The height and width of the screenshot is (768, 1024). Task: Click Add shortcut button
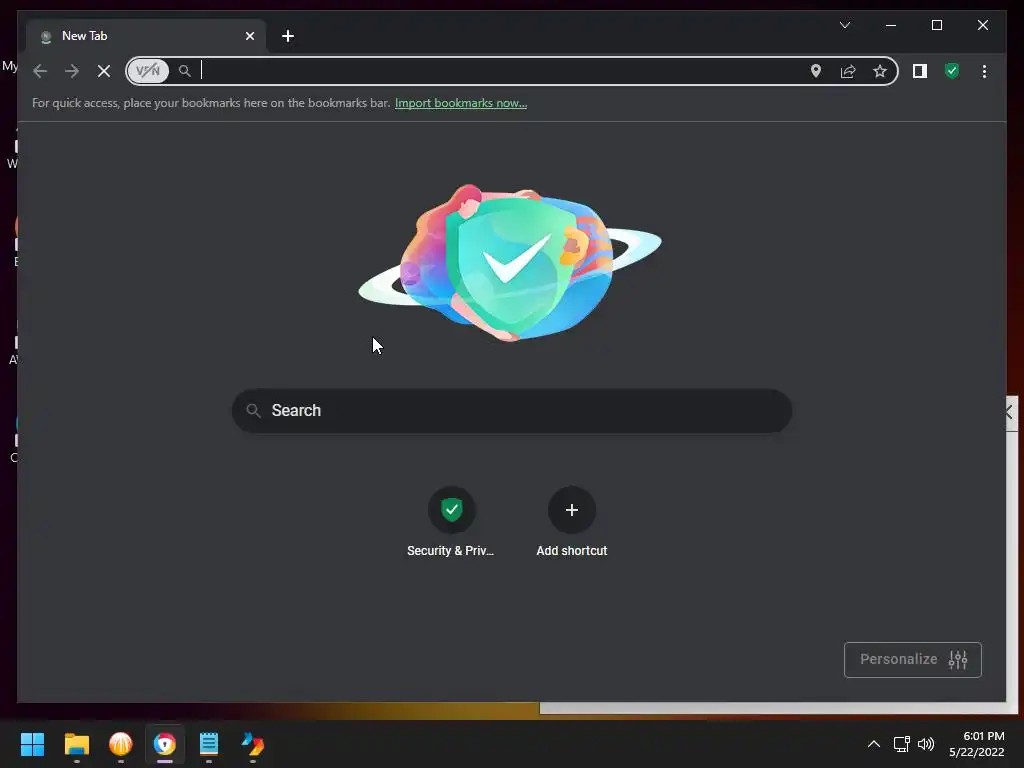point(571,522)
